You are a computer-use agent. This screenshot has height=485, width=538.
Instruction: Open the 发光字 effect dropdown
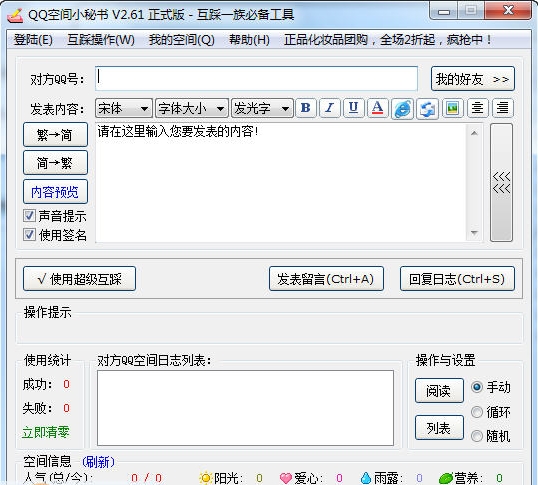pos(262,109)
